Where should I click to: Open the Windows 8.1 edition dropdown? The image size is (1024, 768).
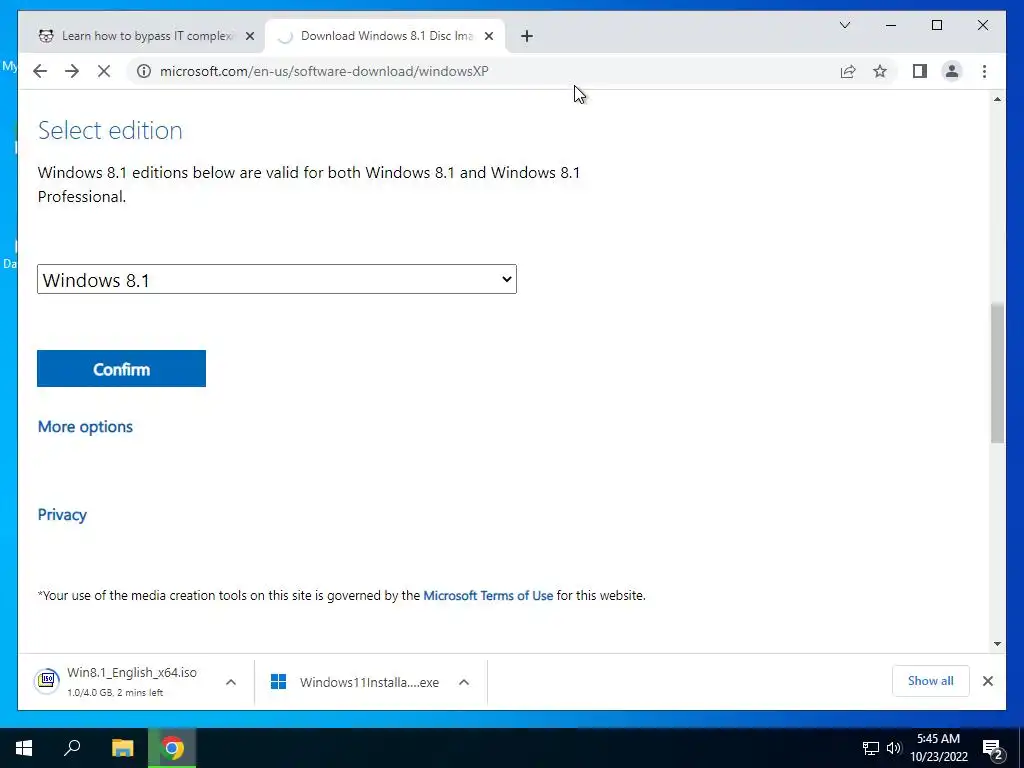277,280
